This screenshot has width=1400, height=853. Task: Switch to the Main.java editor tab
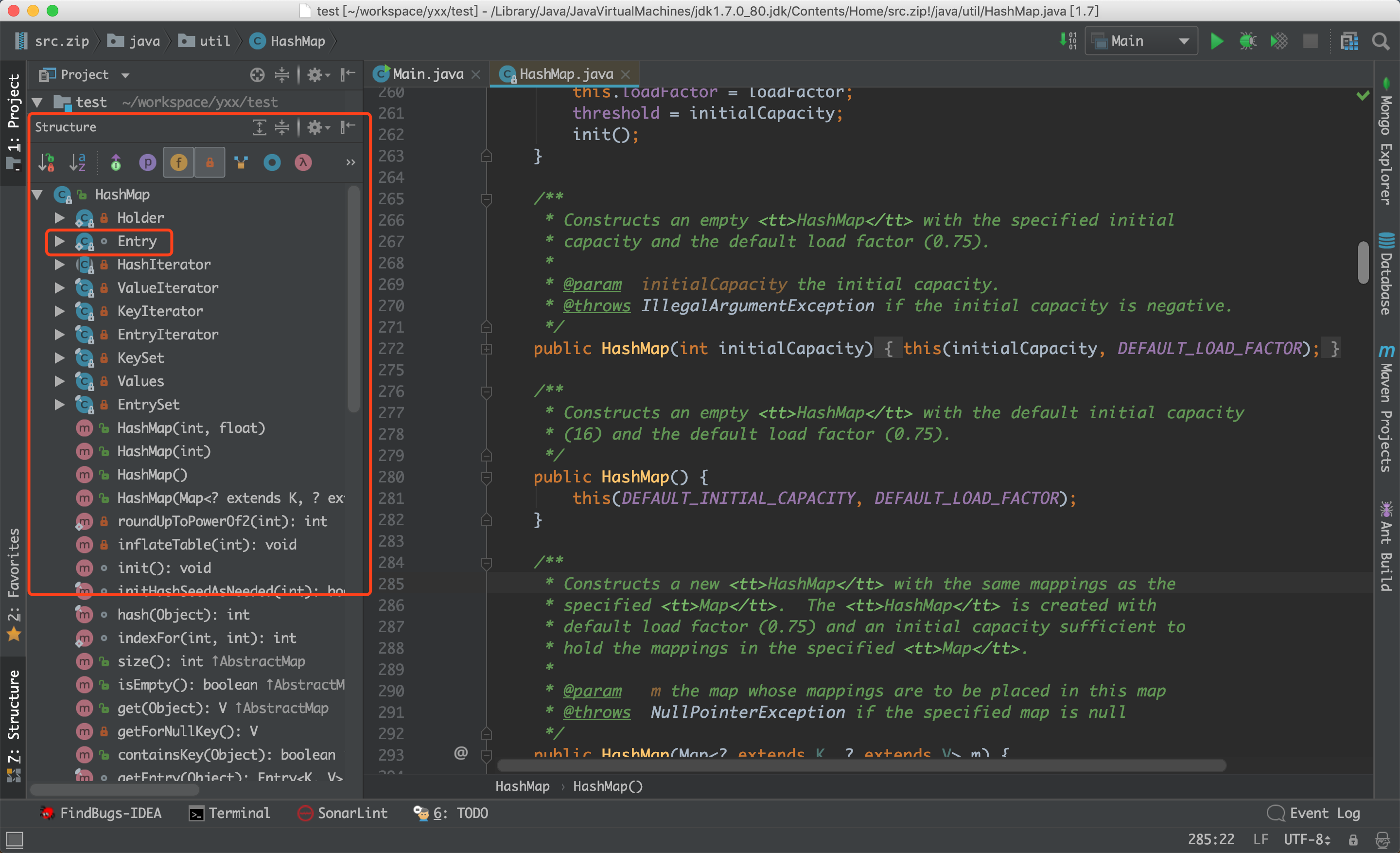point(427,74)
